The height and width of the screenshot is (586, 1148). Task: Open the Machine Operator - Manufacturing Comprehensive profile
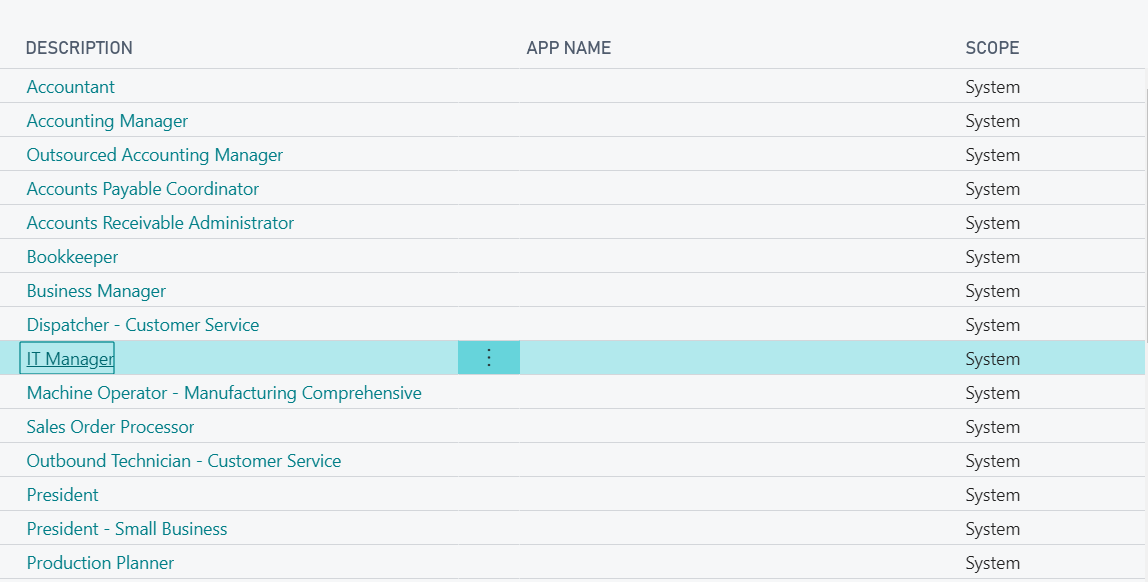point(224,392)
